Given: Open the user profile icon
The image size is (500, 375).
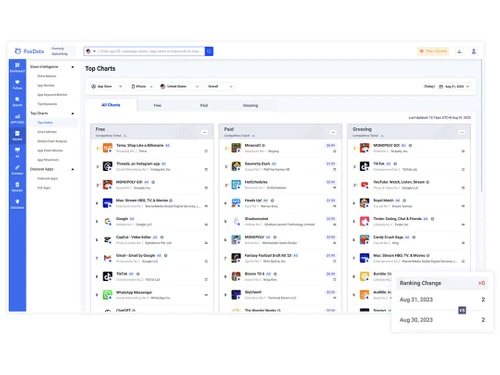Looking at the screenshot, I should coord(474,51).
